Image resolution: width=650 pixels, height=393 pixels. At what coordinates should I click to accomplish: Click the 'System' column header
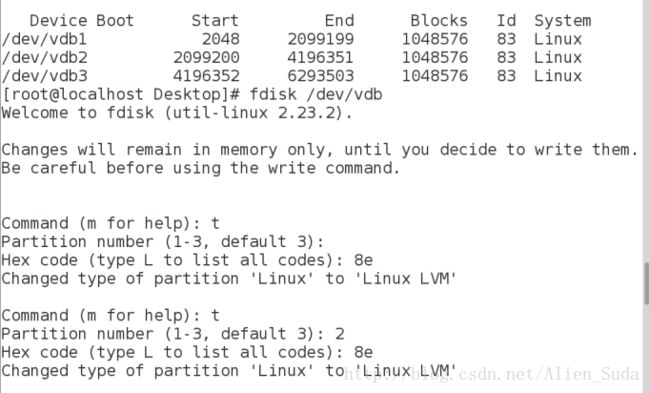click(x=563, y=21)
